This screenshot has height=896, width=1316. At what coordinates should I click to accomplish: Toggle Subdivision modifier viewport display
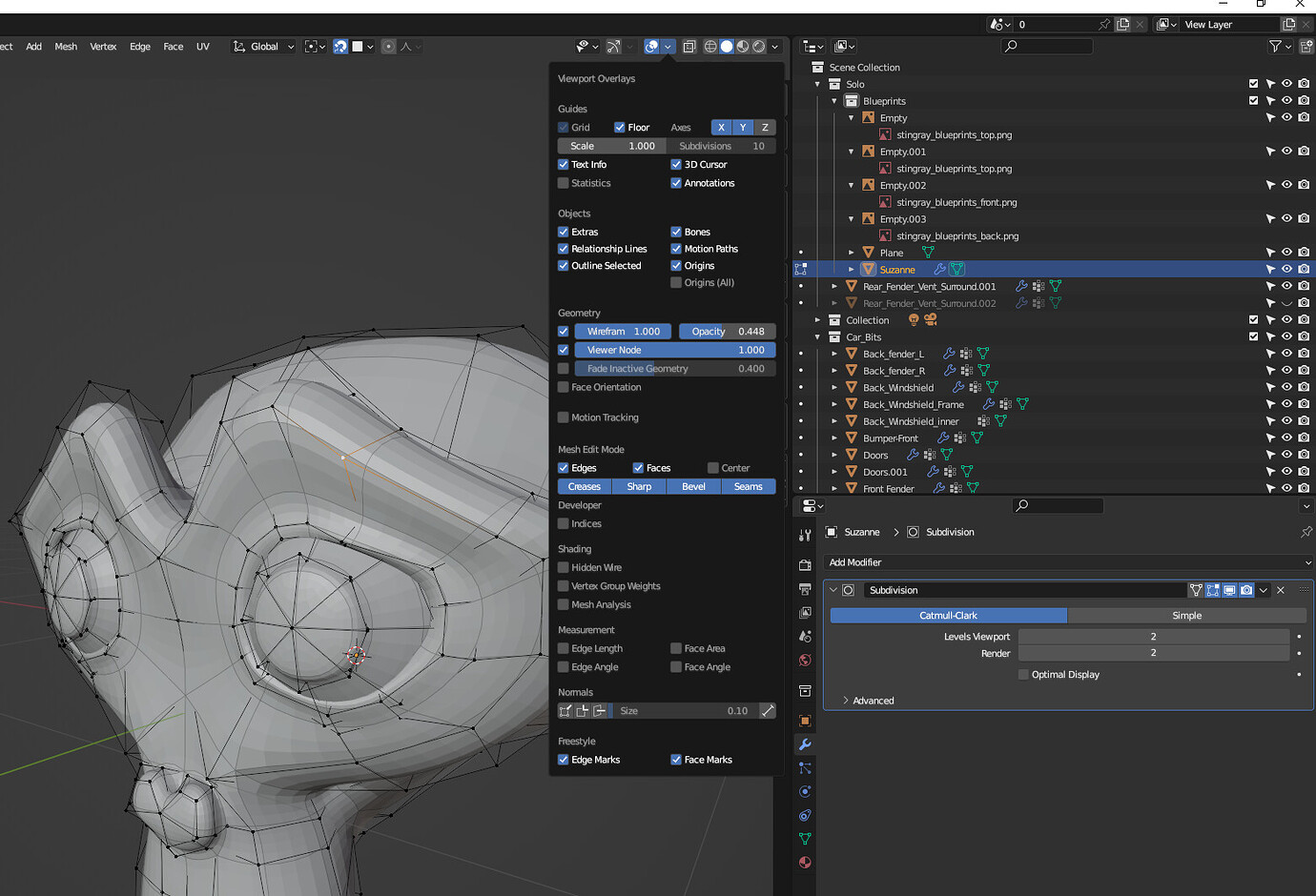(1230, 590)
